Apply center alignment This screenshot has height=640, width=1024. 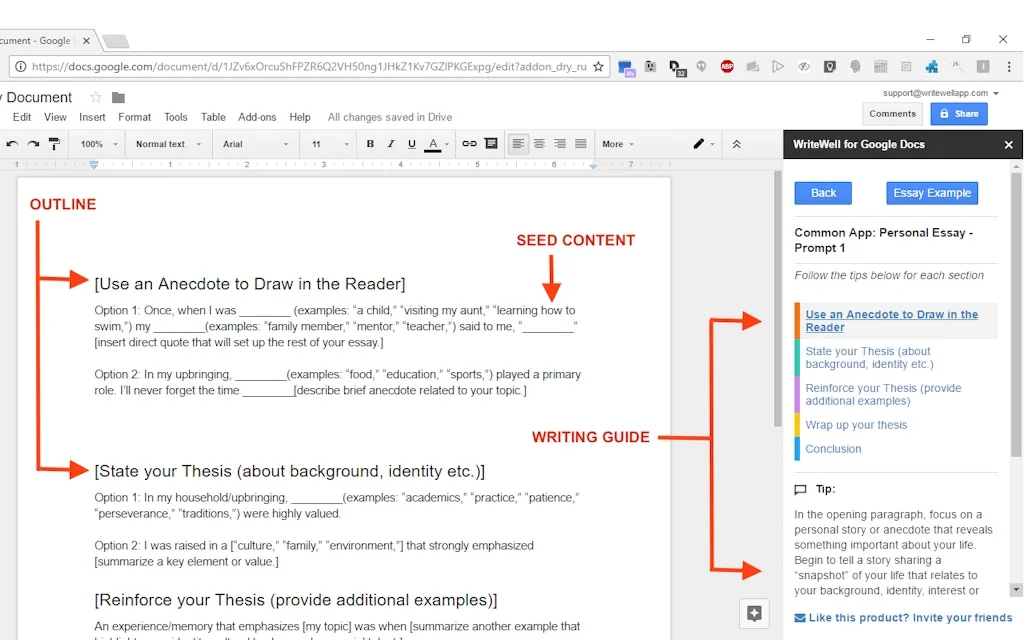[539, 144]
